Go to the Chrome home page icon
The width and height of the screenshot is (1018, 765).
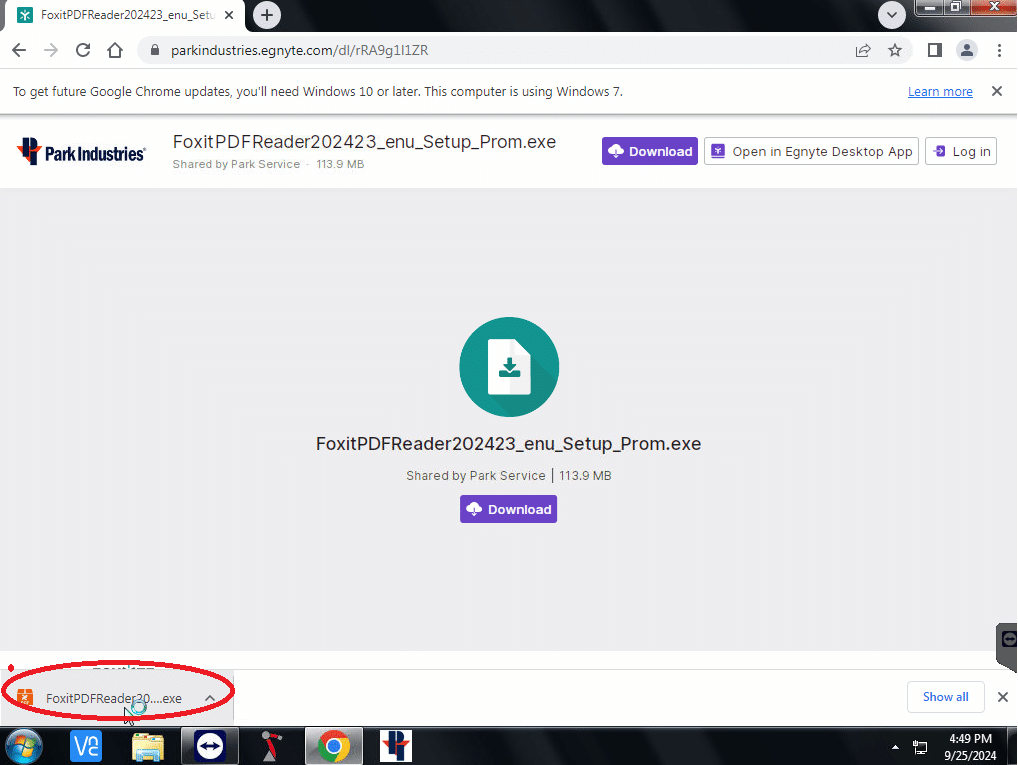(115, 50)
